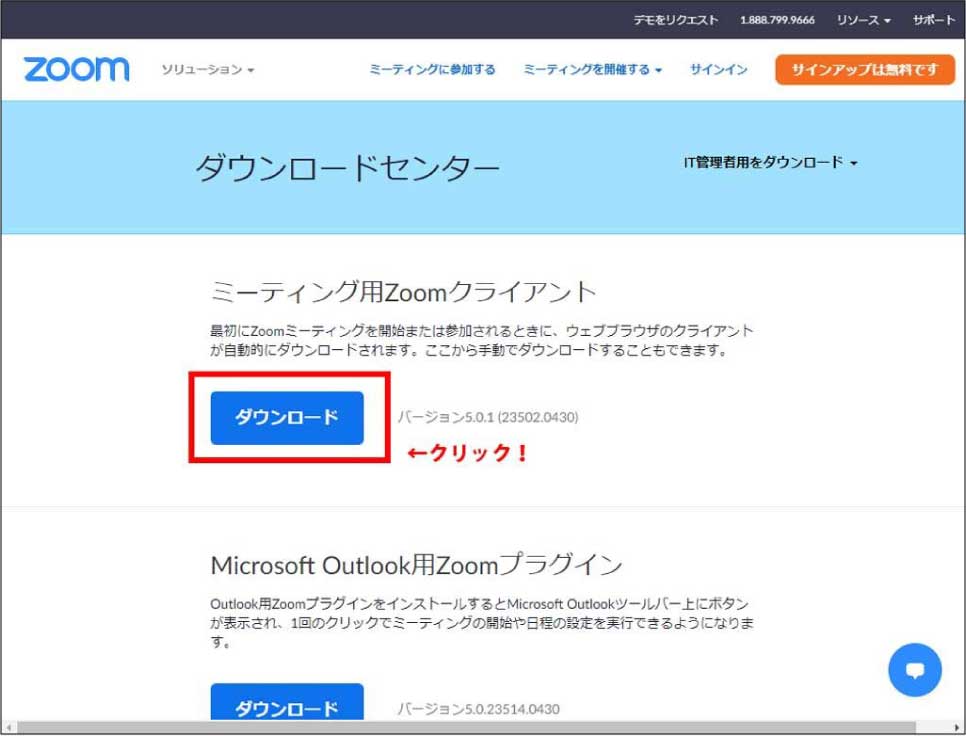Click the 1.888.799.9666 phone number
Image resolution: width=966 pixels, height=736 pixels.
coord(777,20)
